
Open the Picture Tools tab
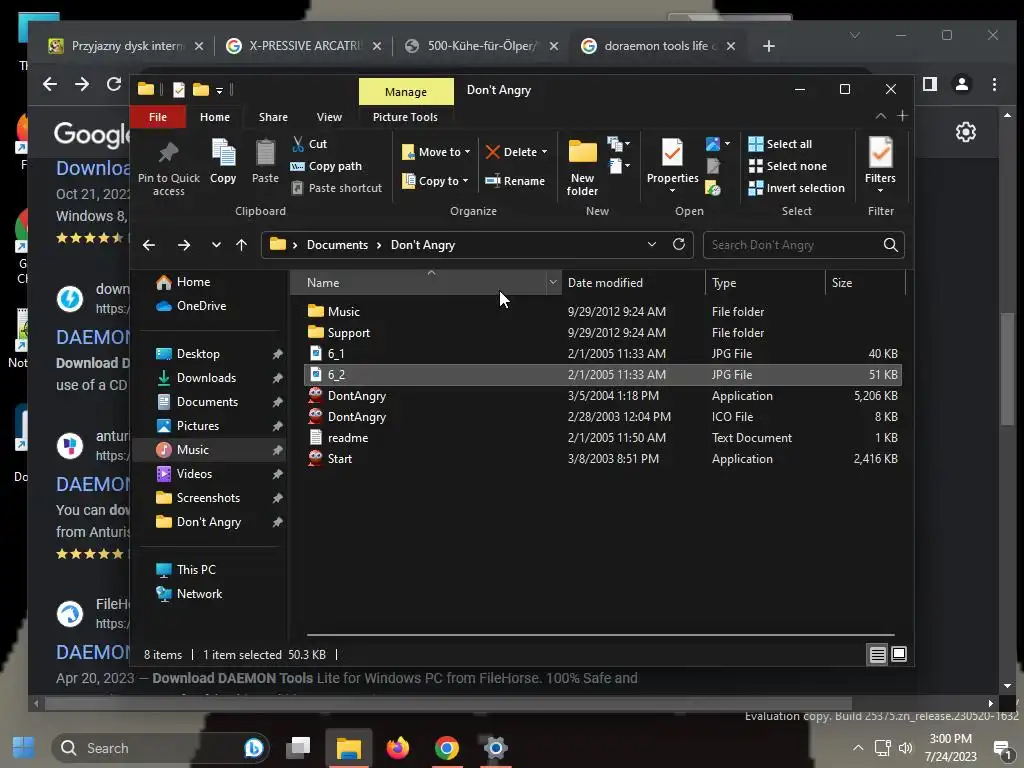click(405, 117)
